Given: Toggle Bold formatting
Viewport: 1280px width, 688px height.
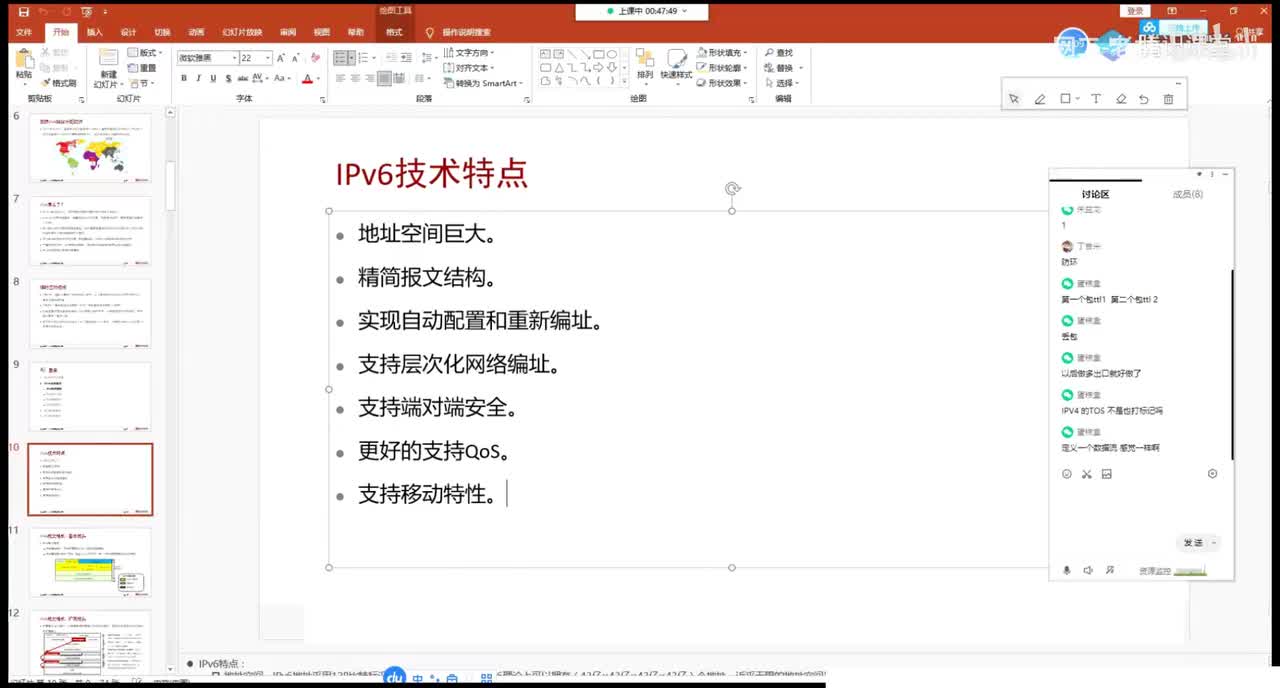Looking at the screenshot, I should click(x=184, y=78).
